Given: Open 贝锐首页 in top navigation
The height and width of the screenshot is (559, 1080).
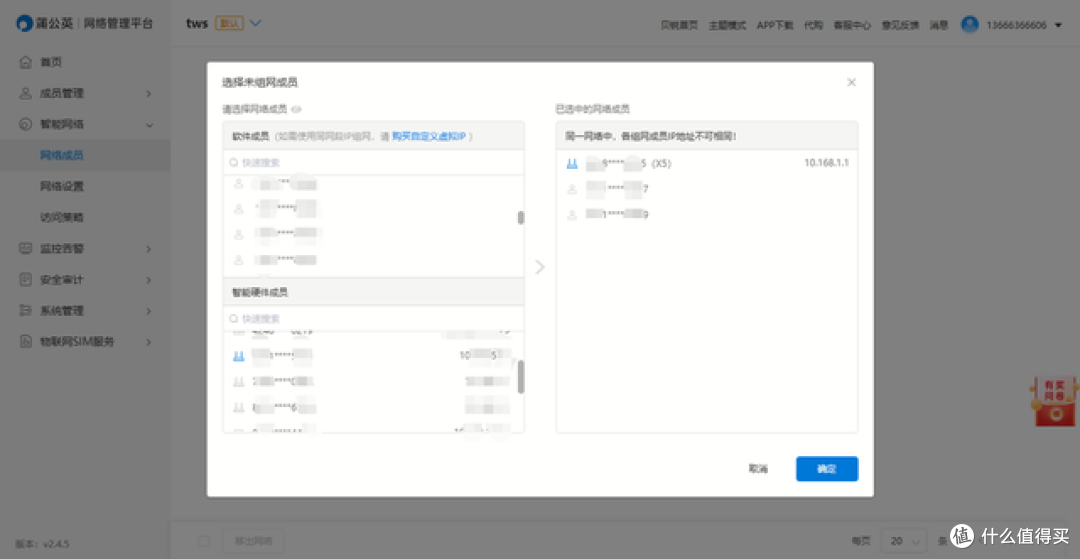Looking at the screenshot, I should click(679, 25).
